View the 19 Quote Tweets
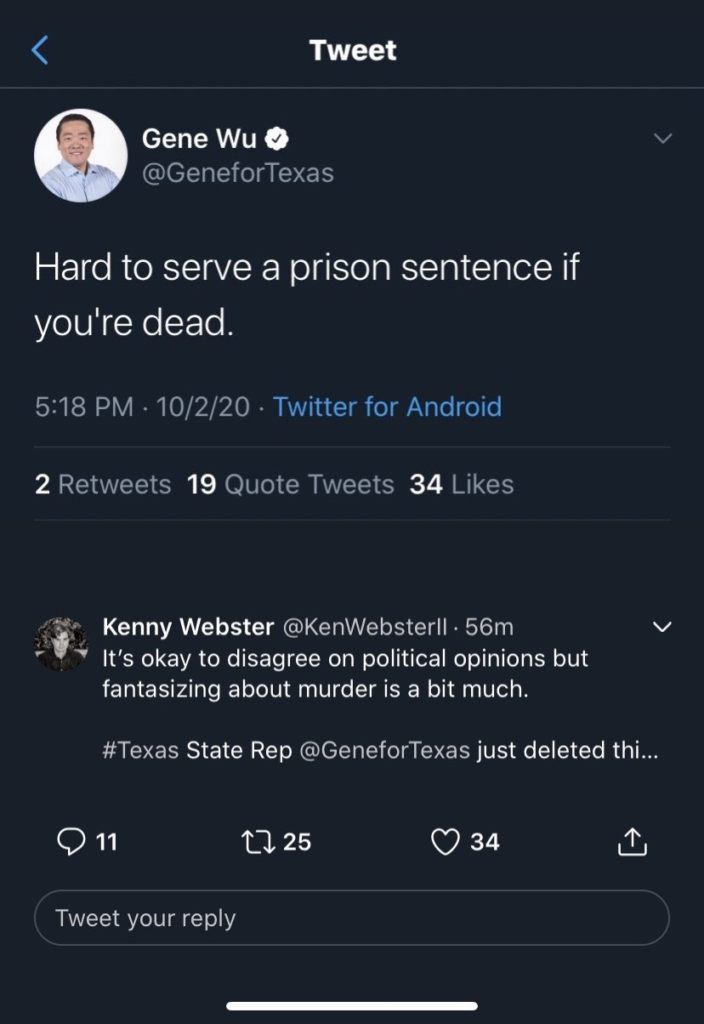The image size is (704, 1024). point(290,484)
